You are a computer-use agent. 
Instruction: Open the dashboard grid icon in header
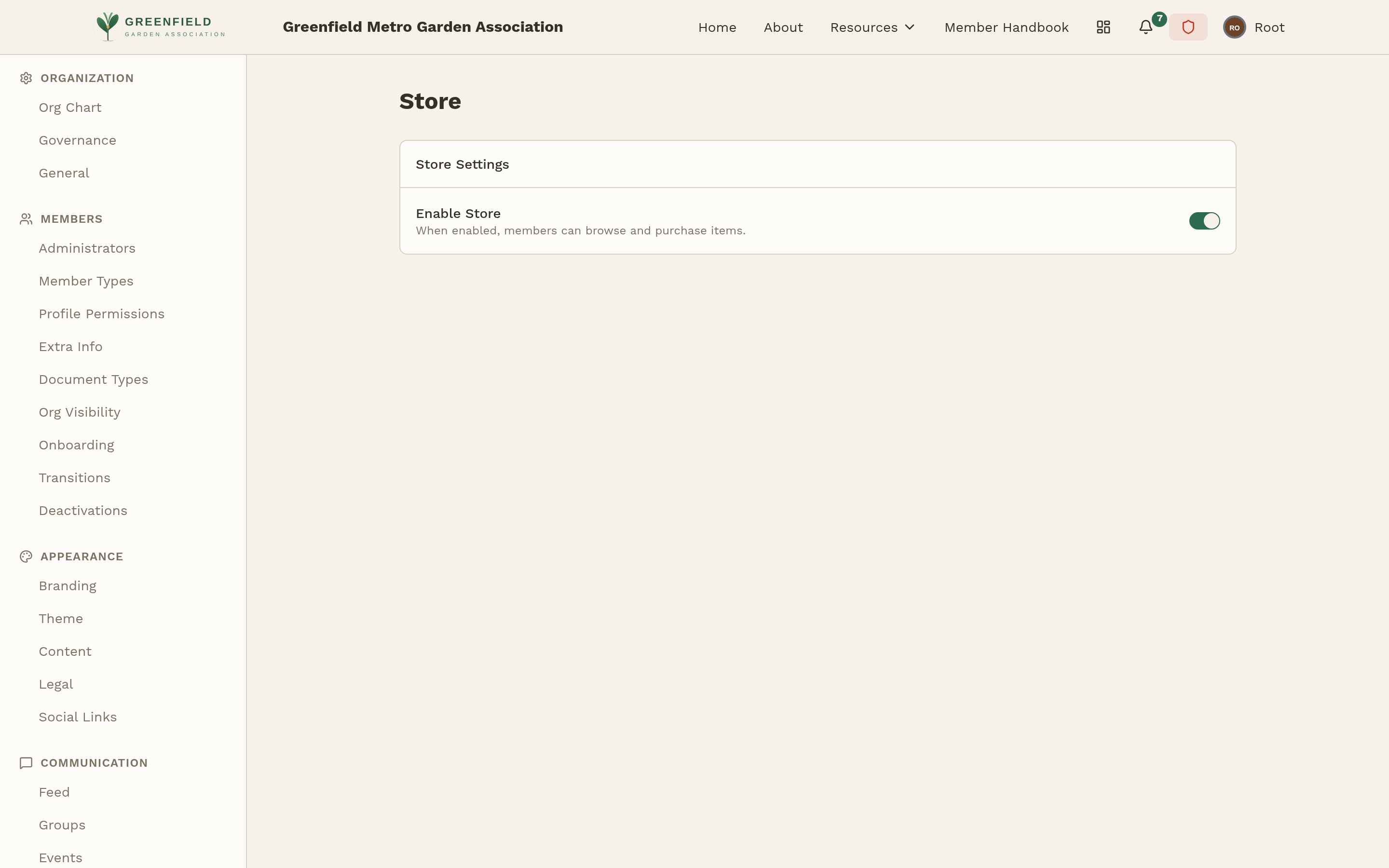1103,27
